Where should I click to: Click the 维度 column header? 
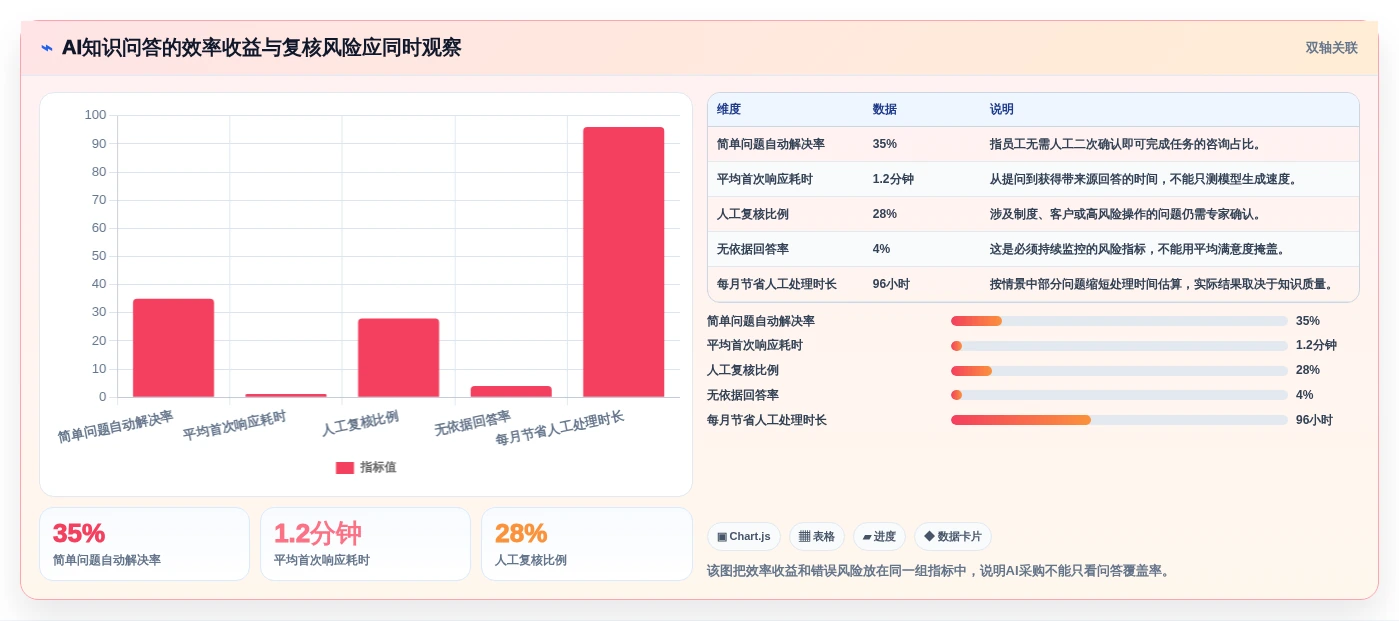pyautogui.click(x=729, y=109)
